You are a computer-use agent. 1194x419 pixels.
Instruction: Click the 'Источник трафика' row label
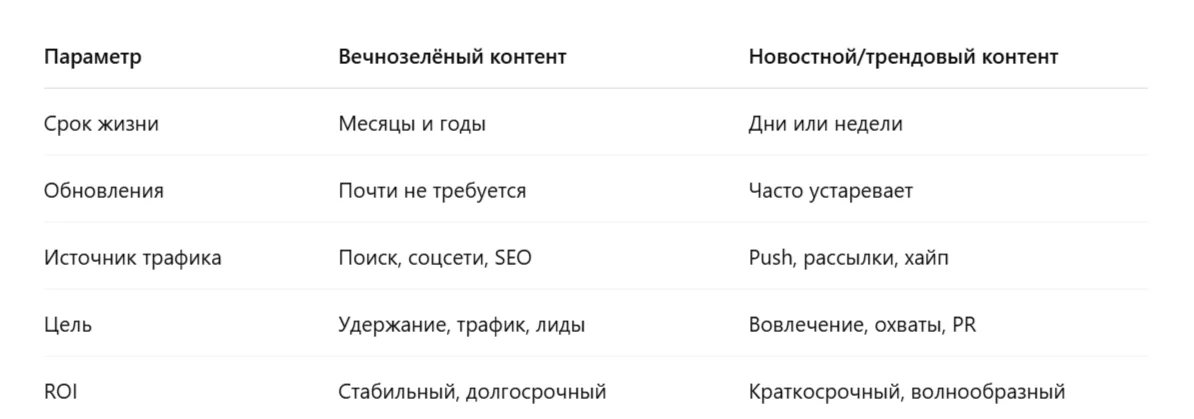[x=132, y=257]
